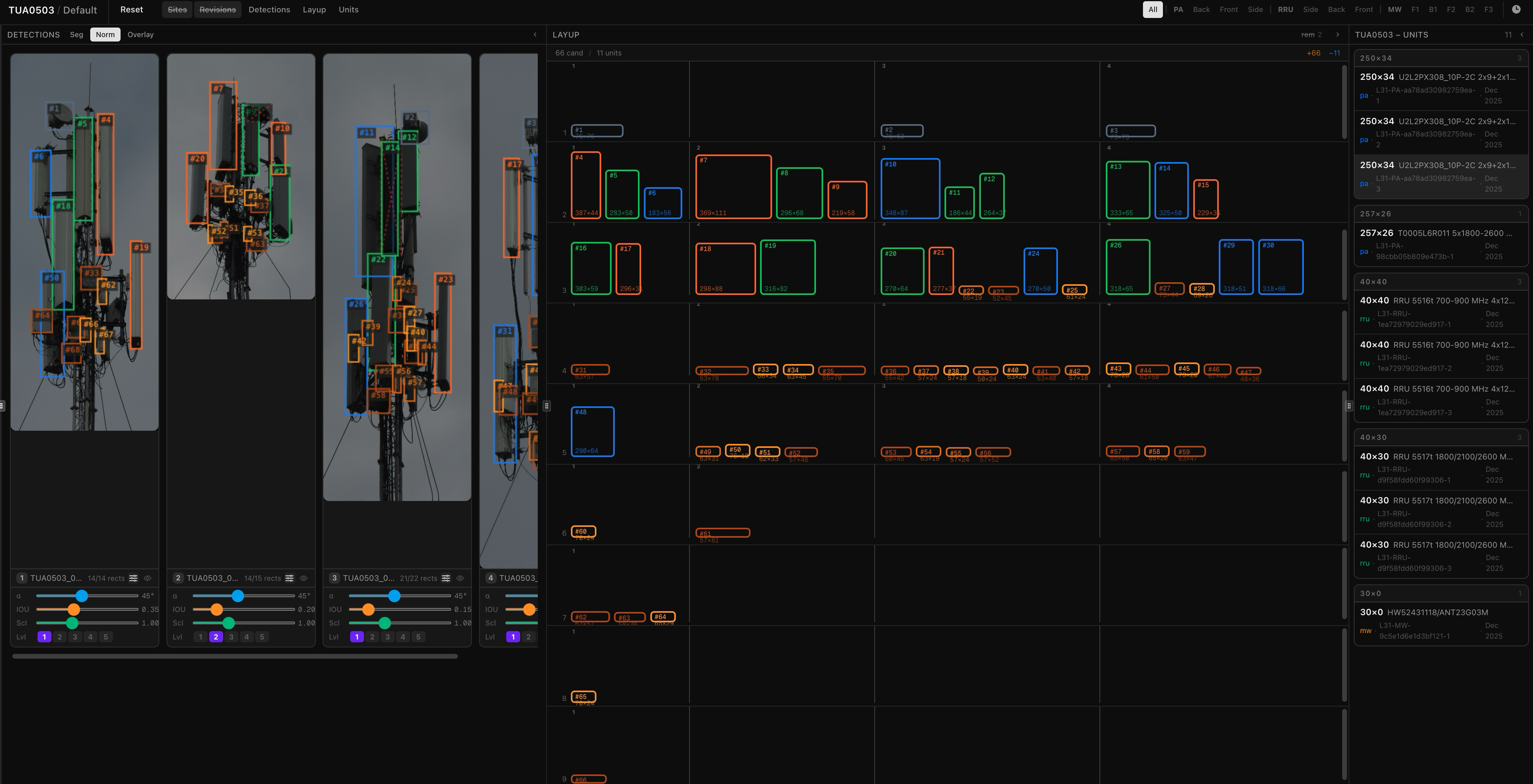Click layup candidate box #48
Viewport: 1533px width, 784px height.
(592, 431)
